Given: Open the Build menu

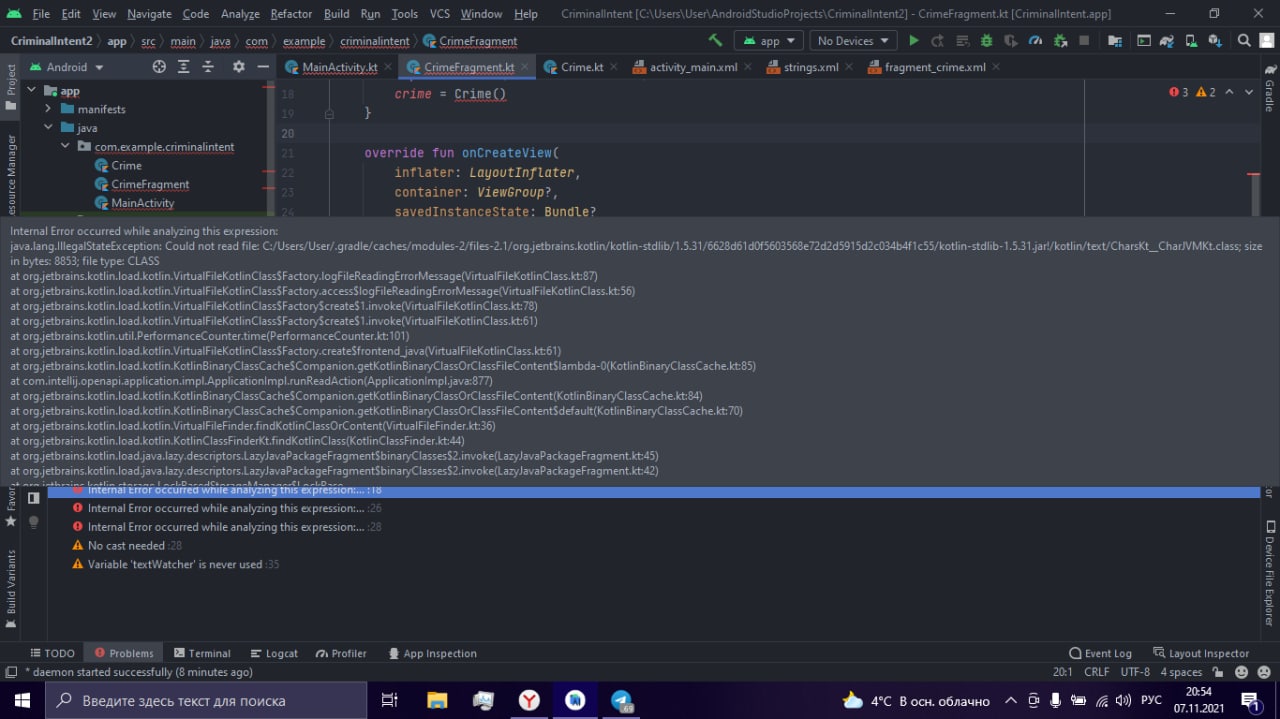Looking at the screenshot, I should tap(337, 14).
